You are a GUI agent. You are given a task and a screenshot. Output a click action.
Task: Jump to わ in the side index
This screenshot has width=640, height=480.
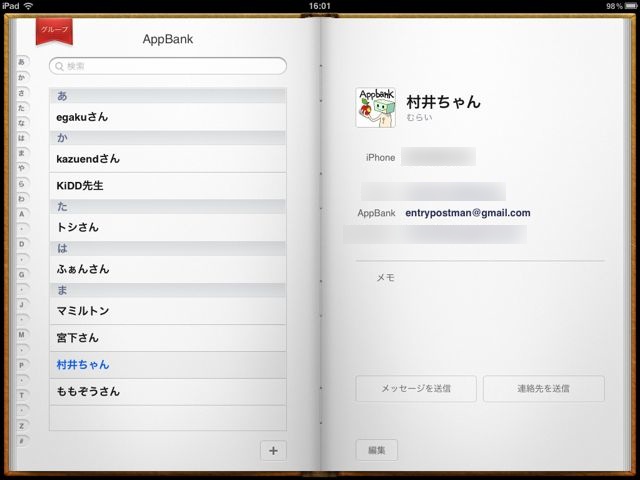coord(22,199)
